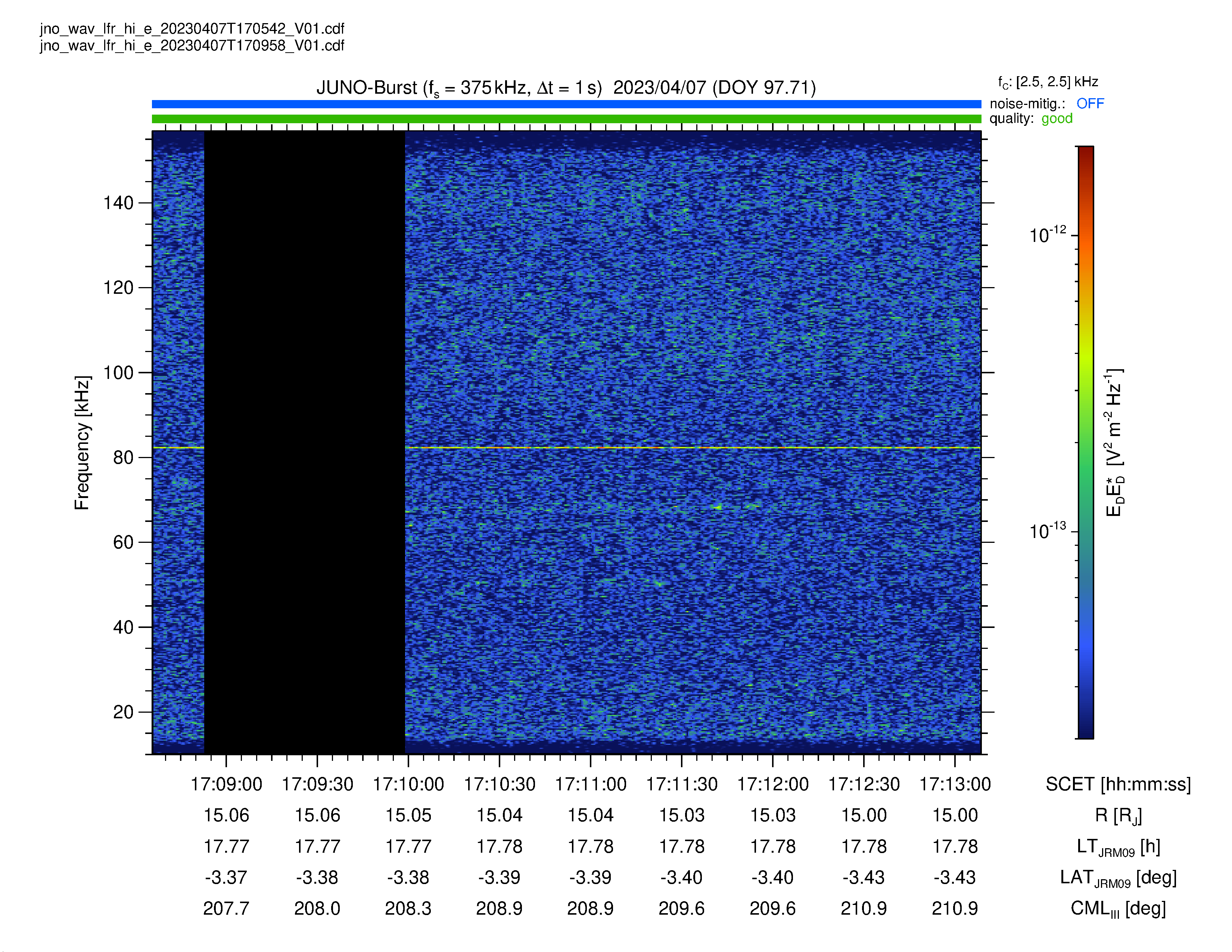Click the vertical color scale bar

point(1085,442)
